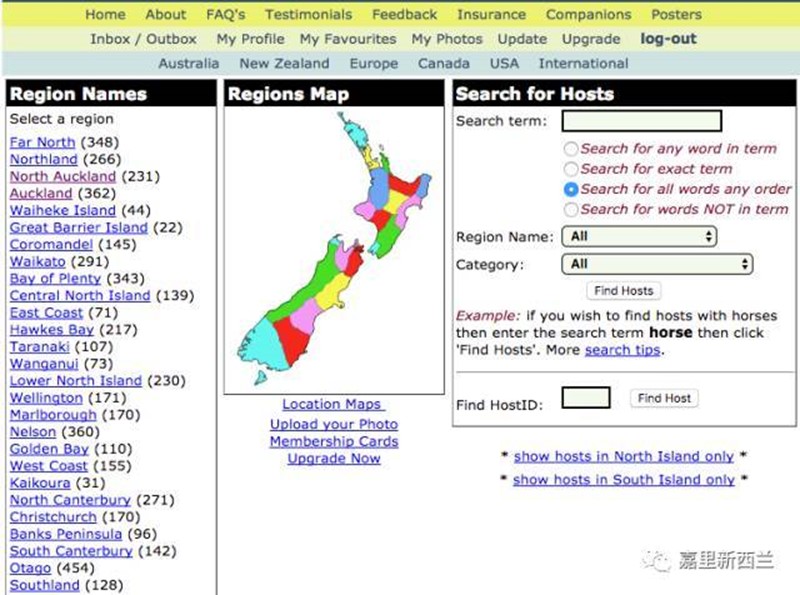Switch to the Canada country tab

pos(443,64)
